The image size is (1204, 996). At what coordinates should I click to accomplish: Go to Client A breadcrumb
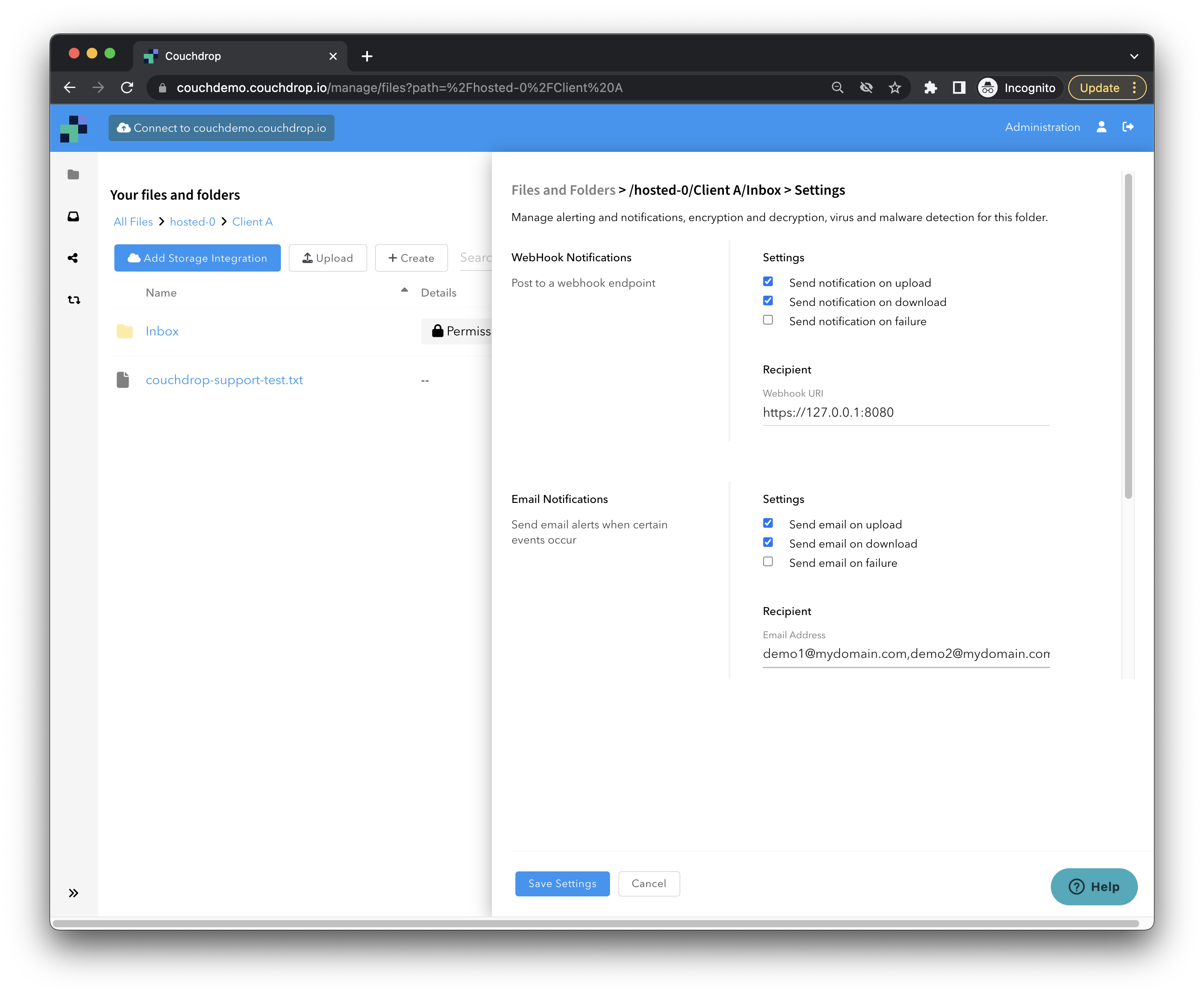[x=252, y=222]
